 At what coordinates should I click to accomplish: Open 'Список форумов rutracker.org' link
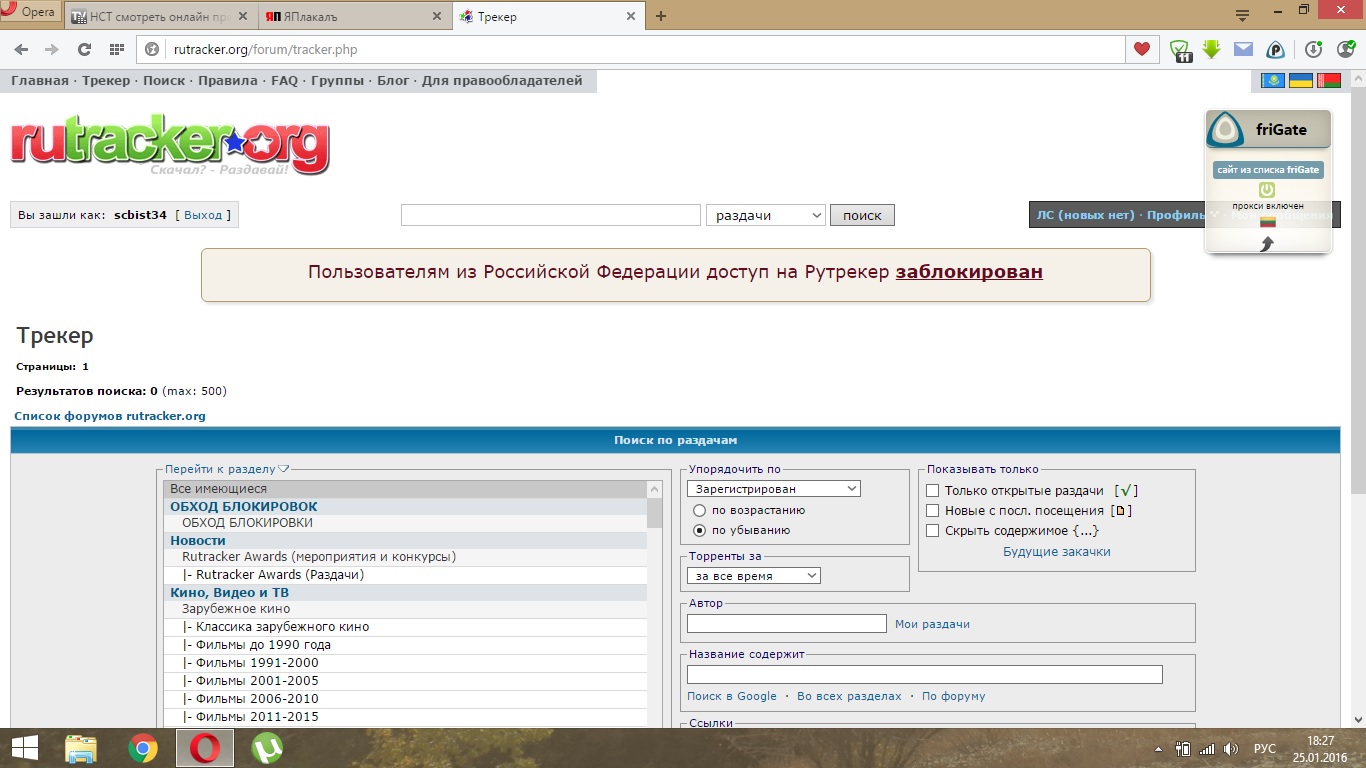pos(110,416)
